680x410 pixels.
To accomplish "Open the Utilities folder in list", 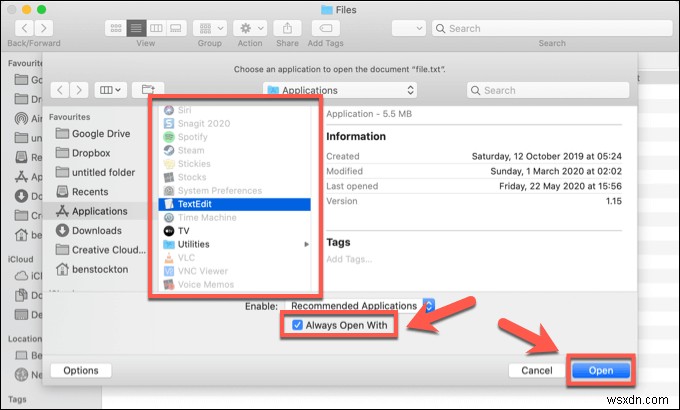I will pos(235,244).
